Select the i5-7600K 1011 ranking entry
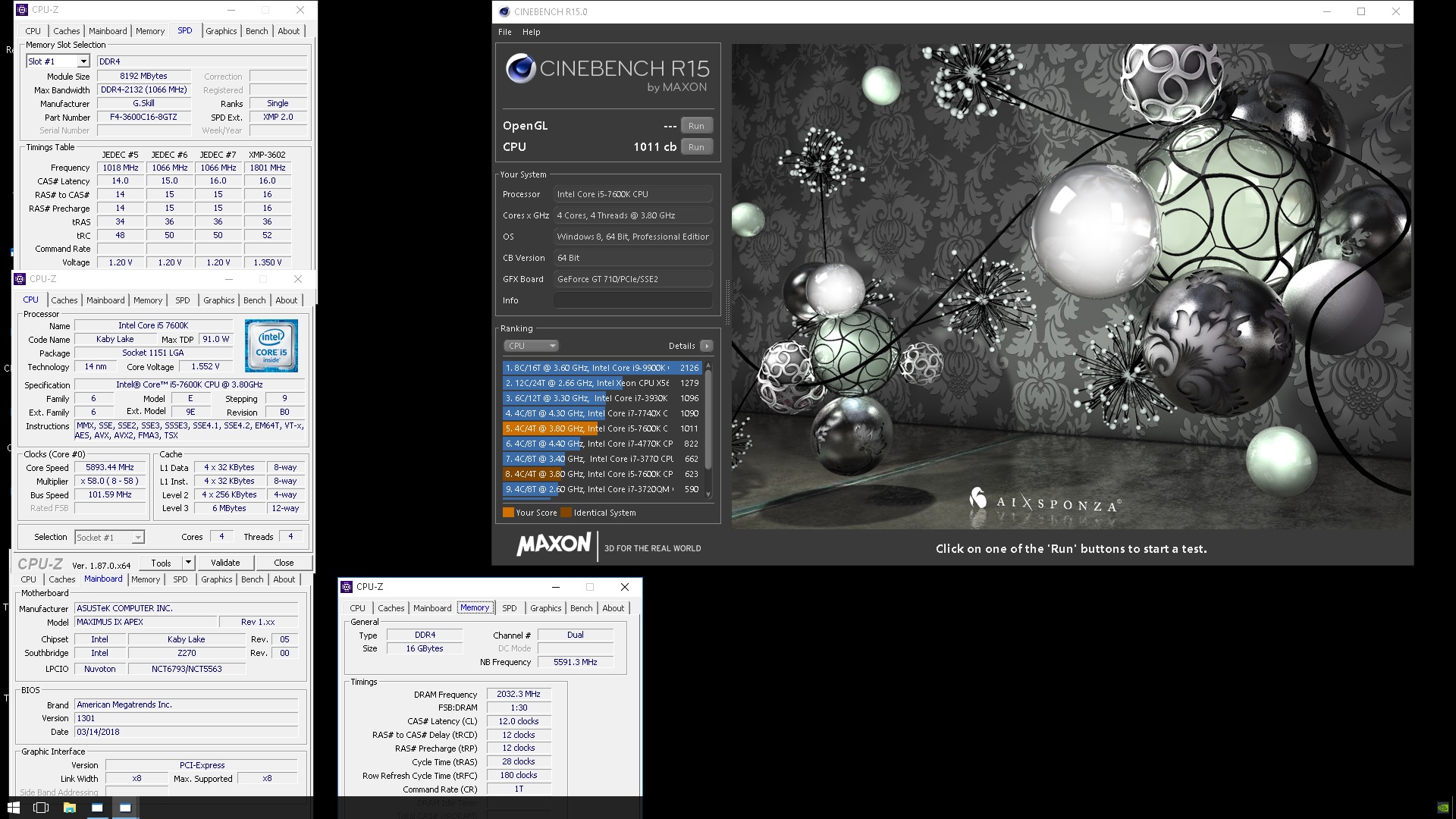This screenshot has height=819, width=1456. click(x=602, y=428)
